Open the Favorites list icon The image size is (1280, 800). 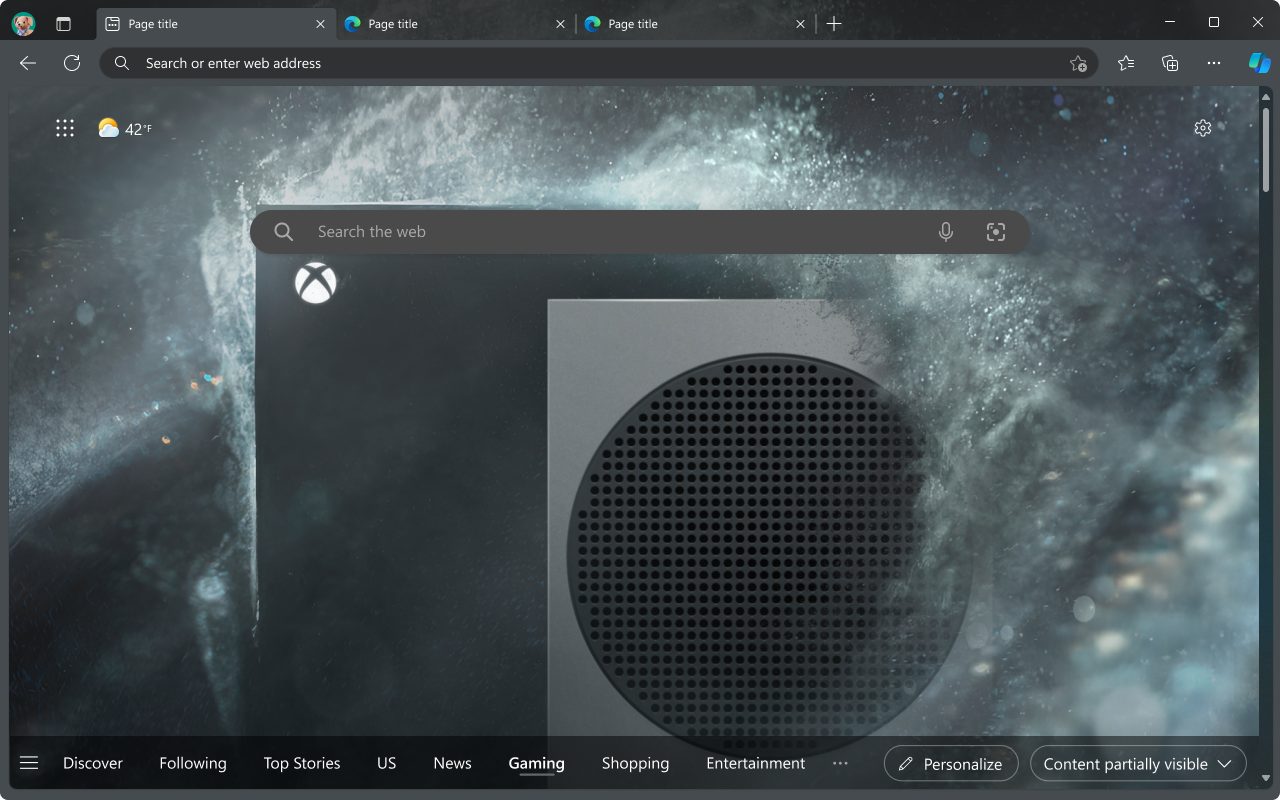pyautogui.click(x=1126, y=63)
